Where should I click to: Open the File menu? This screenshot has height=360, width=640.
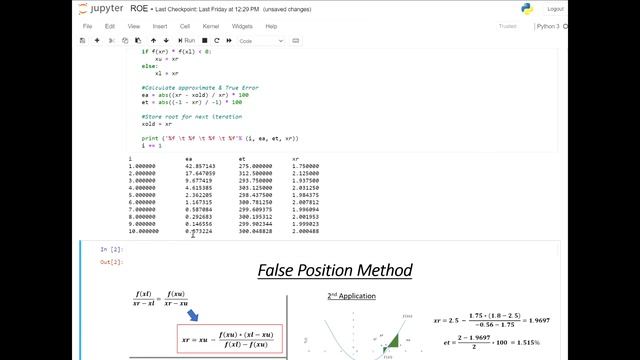tap(87, 26)
